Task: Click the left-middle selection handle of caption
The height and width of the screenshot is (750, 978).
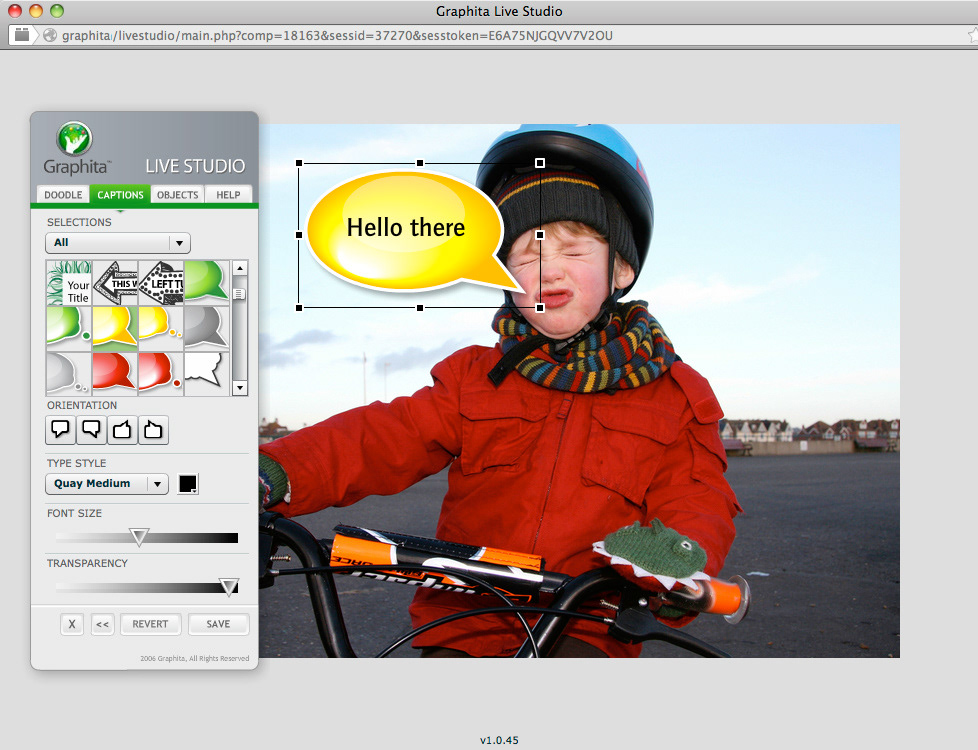Action: coord(299,235)
